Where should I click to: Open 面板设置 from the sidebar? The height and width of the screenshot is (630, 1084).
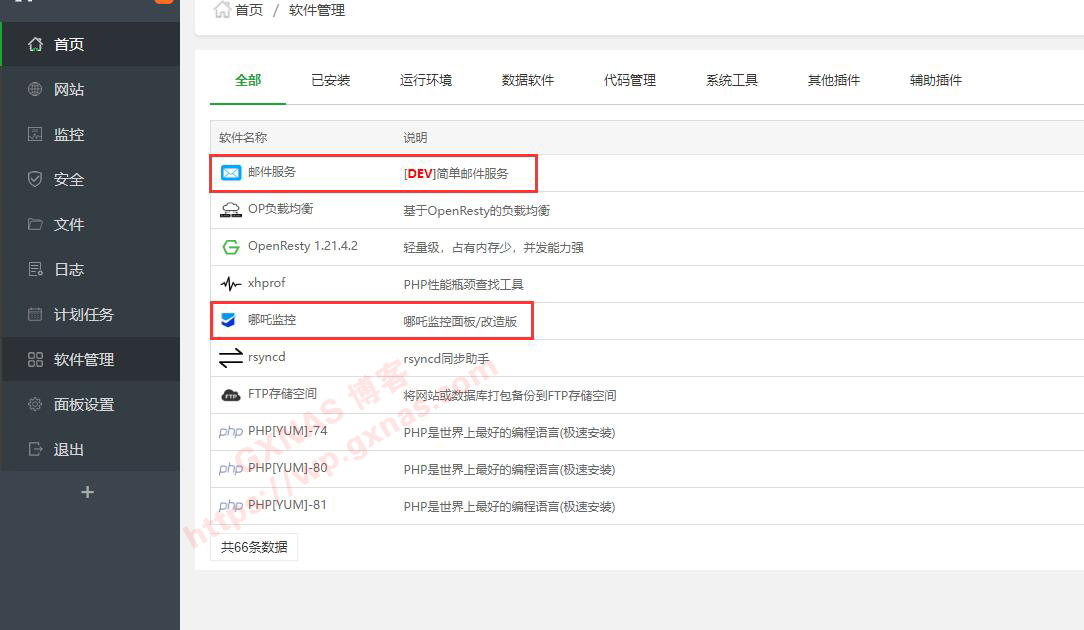84,405
